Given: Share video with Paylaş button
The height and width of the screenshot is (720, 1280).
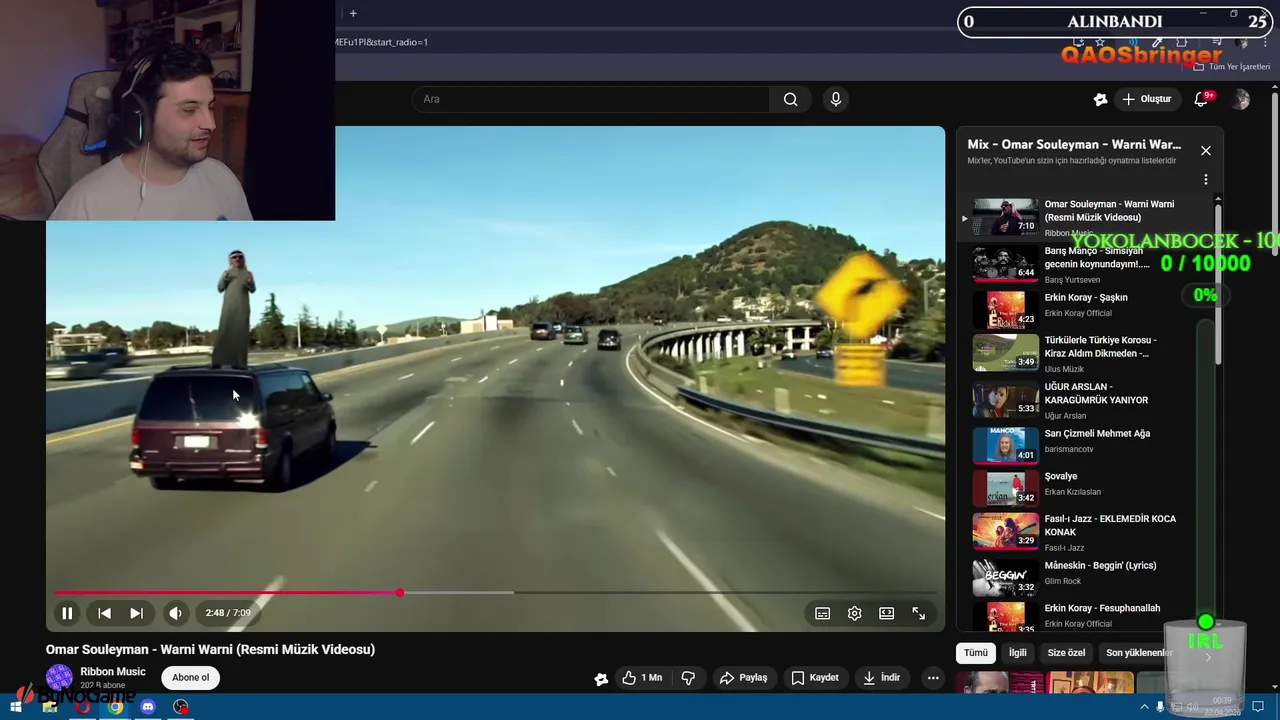Looking at the screenshot, I should 743,678.
